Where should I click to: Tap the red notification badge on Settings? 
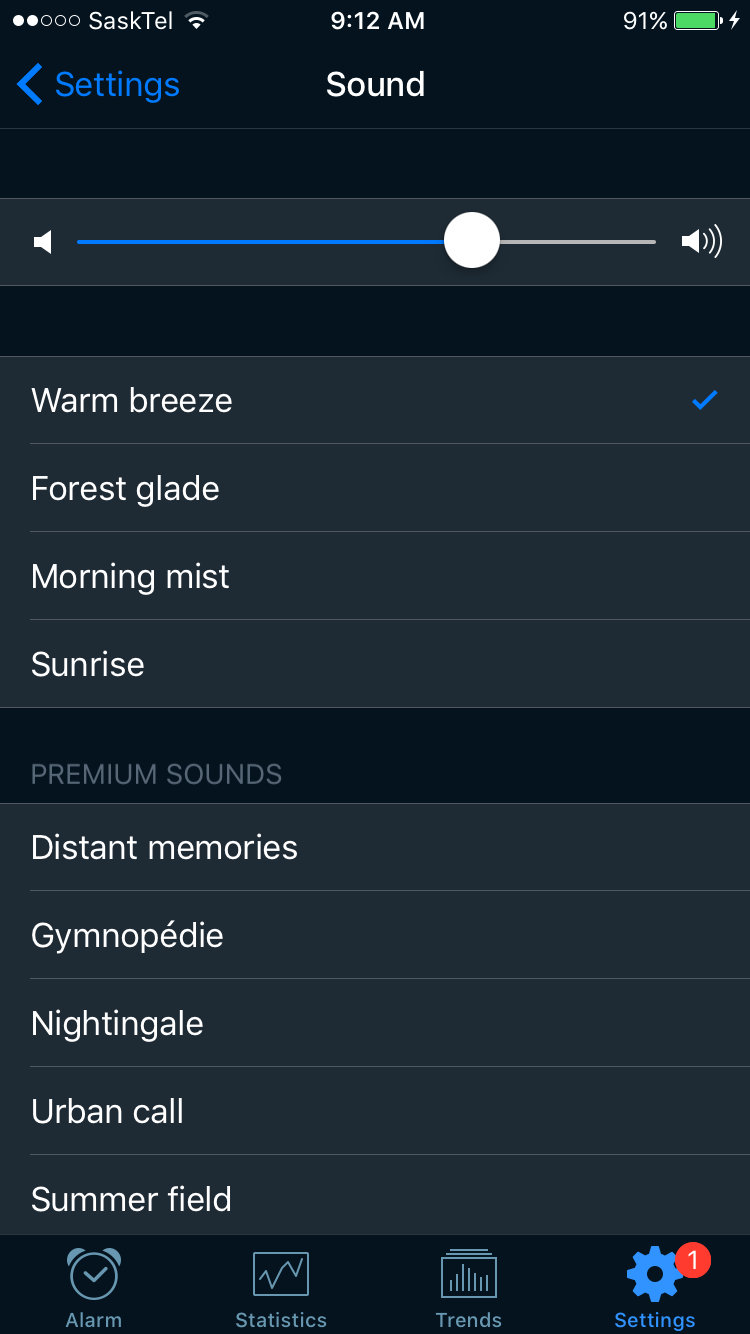[x=693, y=1260]
